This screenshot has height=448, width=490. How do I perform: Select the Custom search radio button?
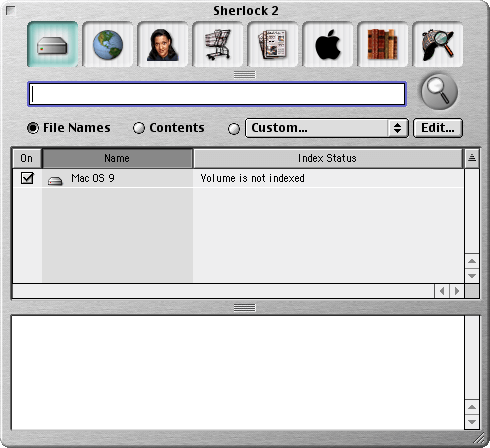pos(234,129)
